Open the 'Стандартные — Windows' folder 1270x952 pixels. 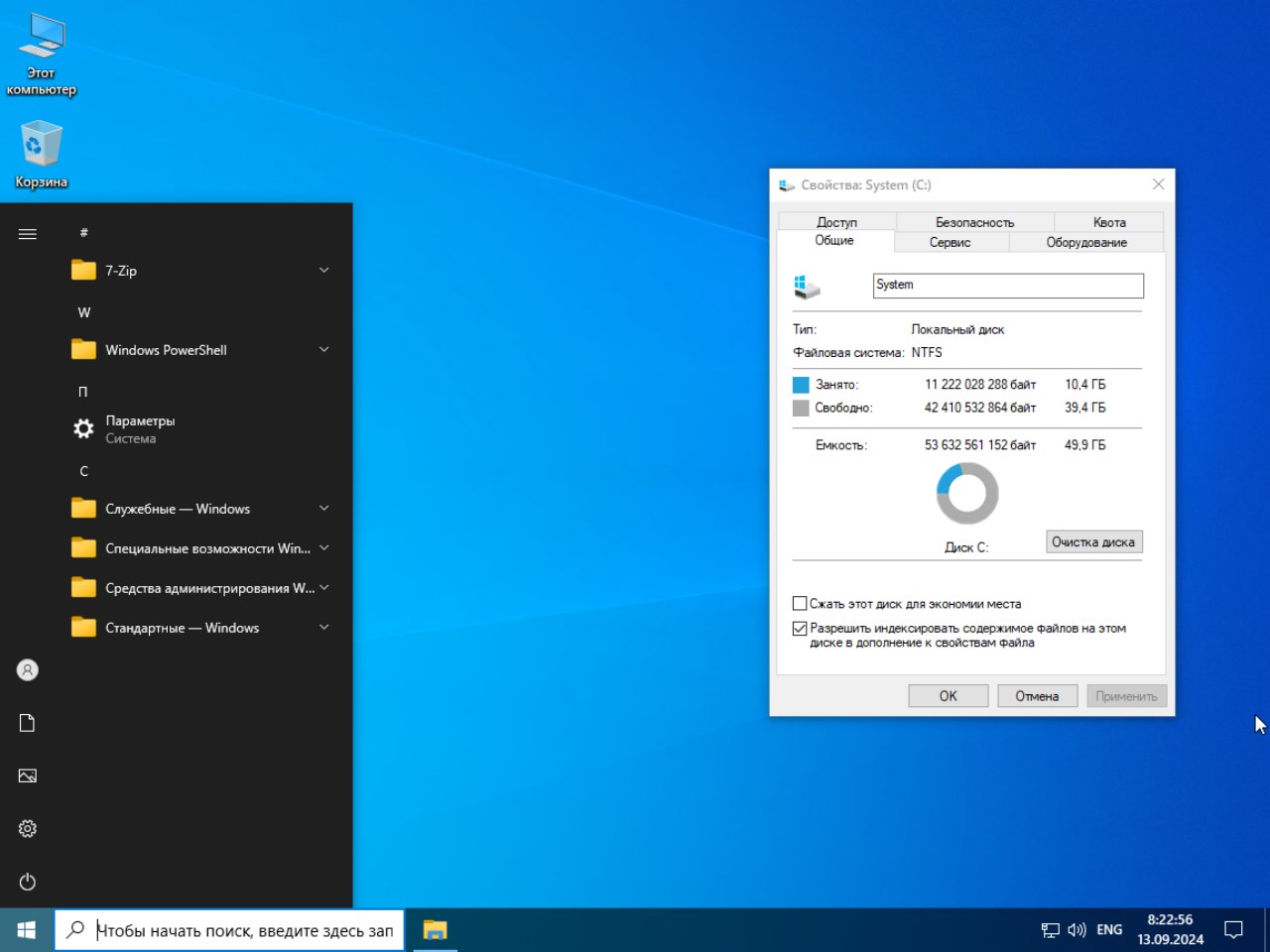click(203, 628)
